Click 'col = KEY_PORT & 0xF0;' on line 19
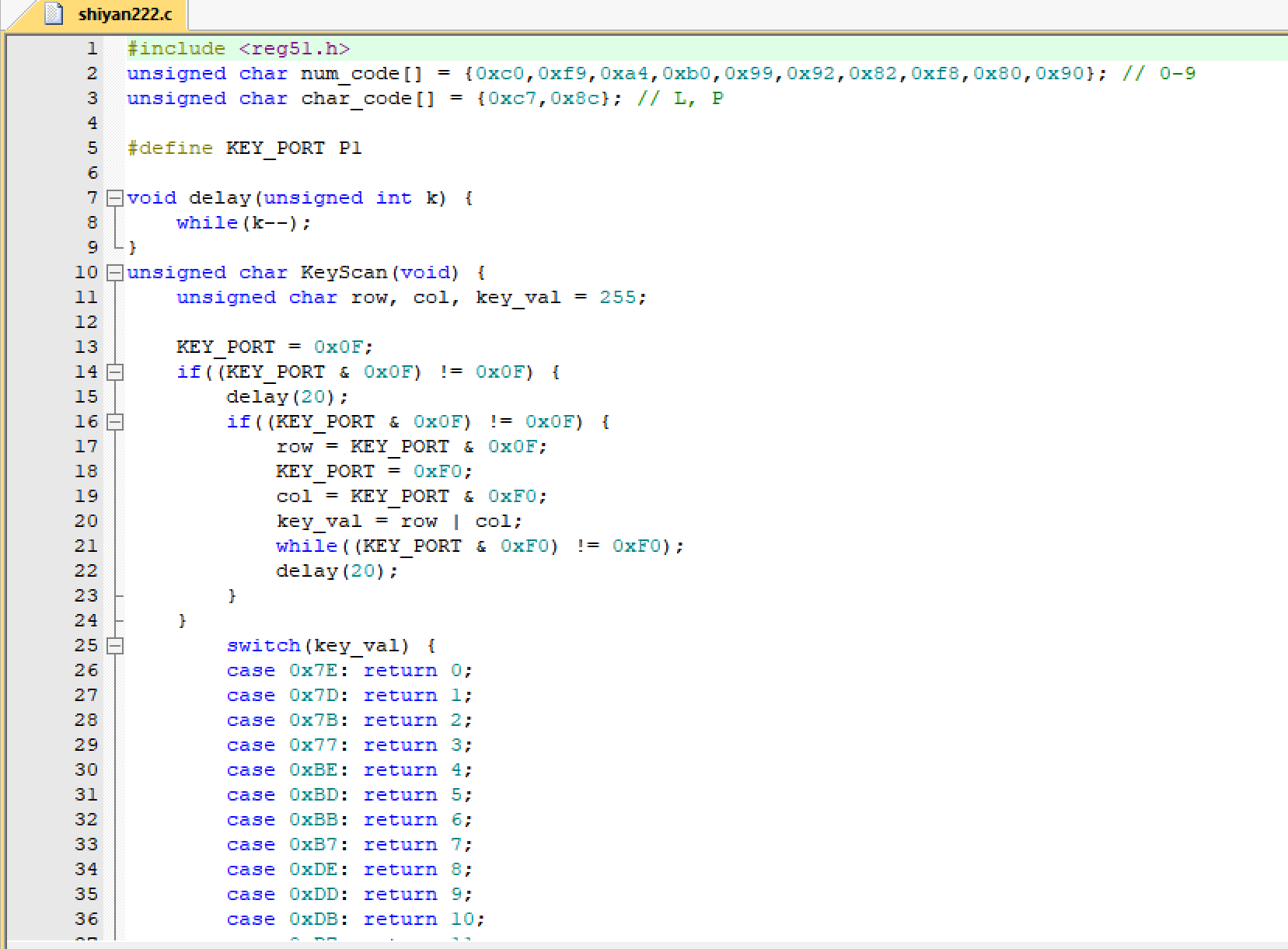Screen dimensions: 1288x949 412,497
